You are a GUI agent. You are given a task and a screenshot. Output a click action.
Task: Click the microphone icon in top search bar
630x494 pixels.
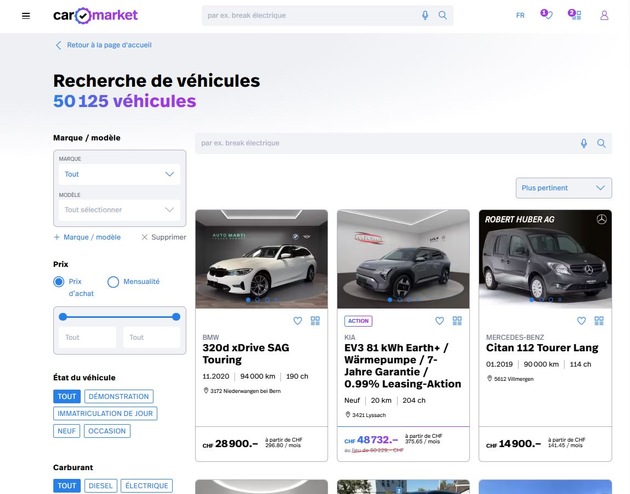[x=425, y=15]
